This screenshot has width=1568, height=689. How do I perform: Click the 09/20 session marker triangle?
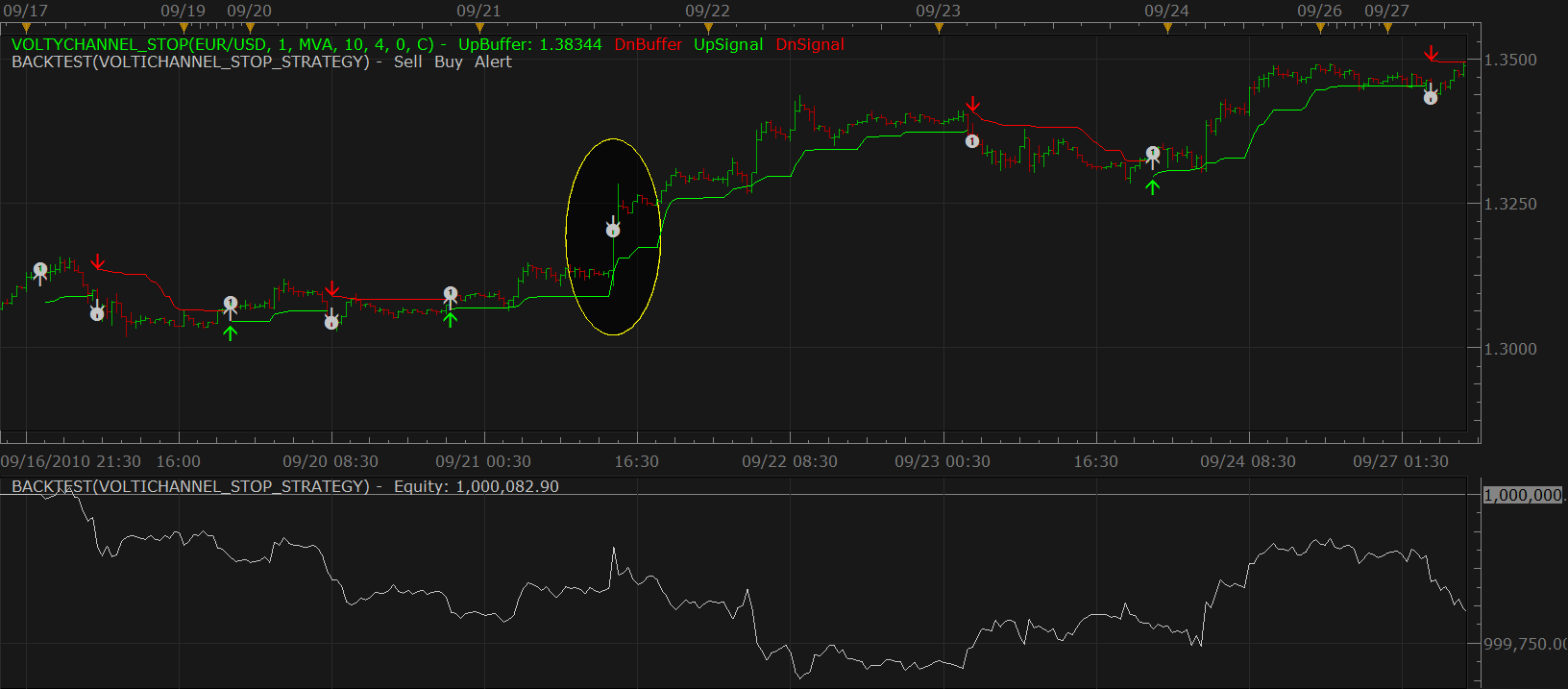pyautogui.click(x=250, y=28)
